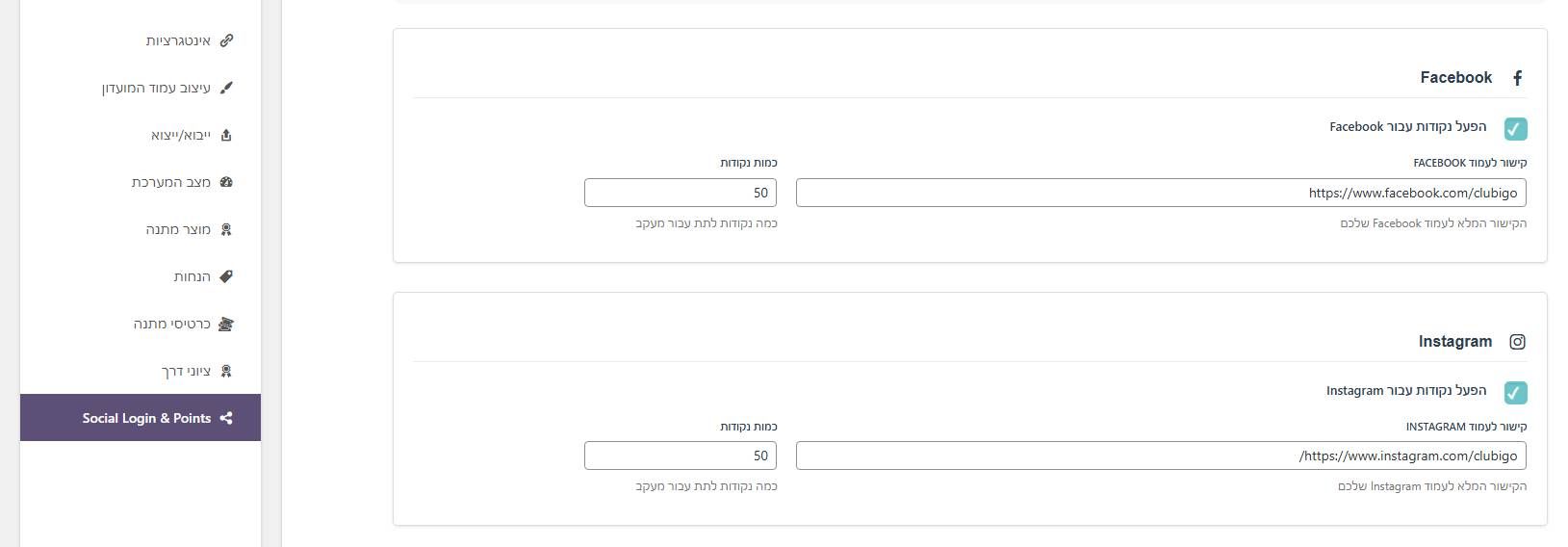Go to the הנחות section
Image resolution: width=1568 pixels, height=547 pixels.
tap(192, 276)
